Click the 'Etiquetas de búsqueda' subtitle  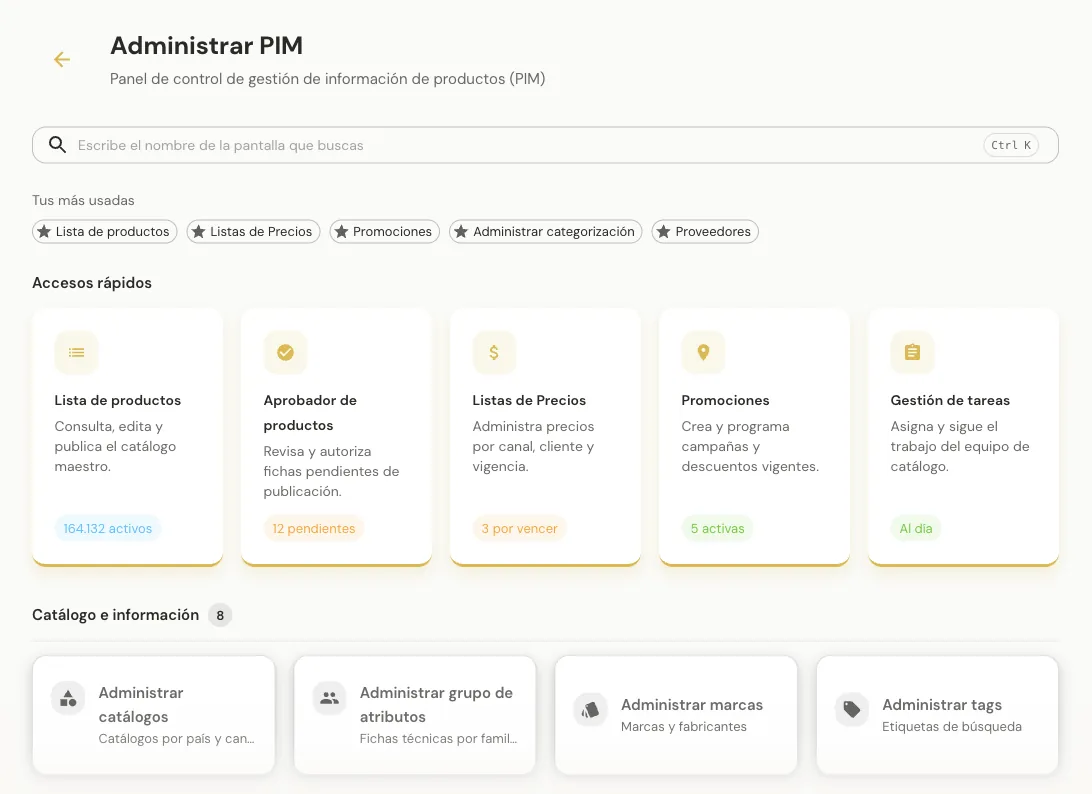click(952, 726)
